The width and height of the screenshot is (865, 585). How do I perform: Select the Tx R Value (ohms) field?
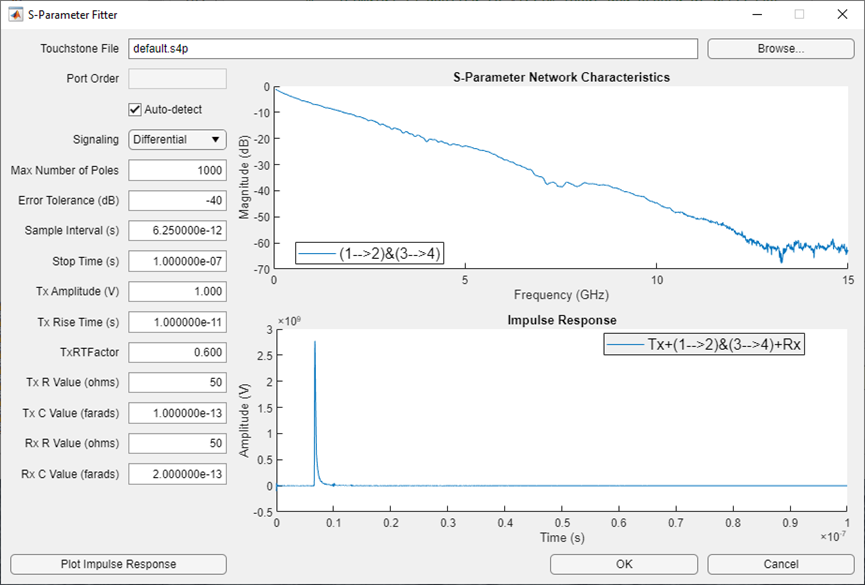(177, 382)
